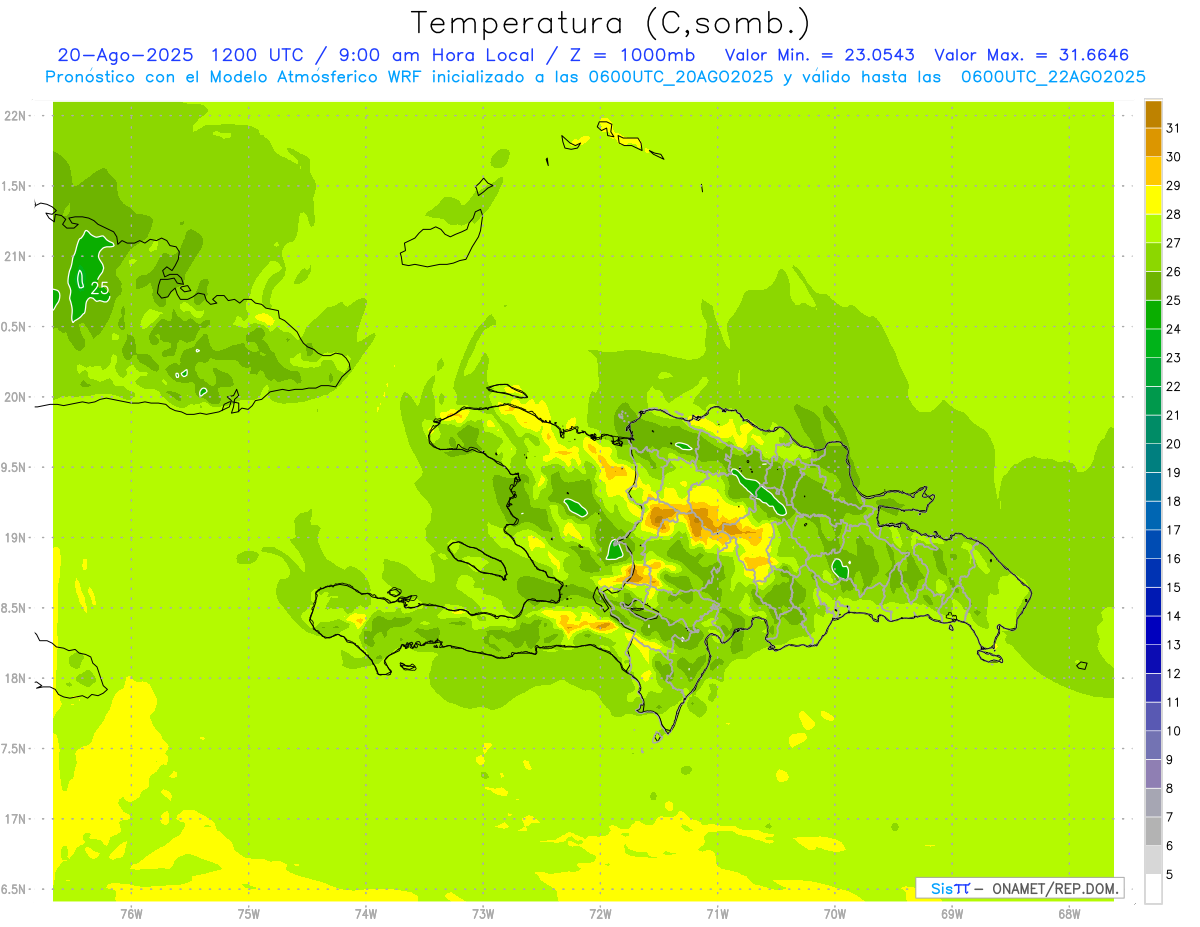Pick the mauve legend swatch between 8 and 9
Viewport: 1200px width, 927px height.
(x=1153, y=773)
